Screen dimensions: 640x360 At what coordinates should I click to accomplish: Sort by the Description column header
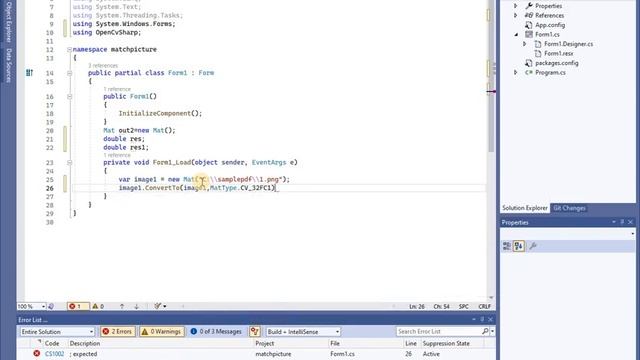(x=85, y=343)
